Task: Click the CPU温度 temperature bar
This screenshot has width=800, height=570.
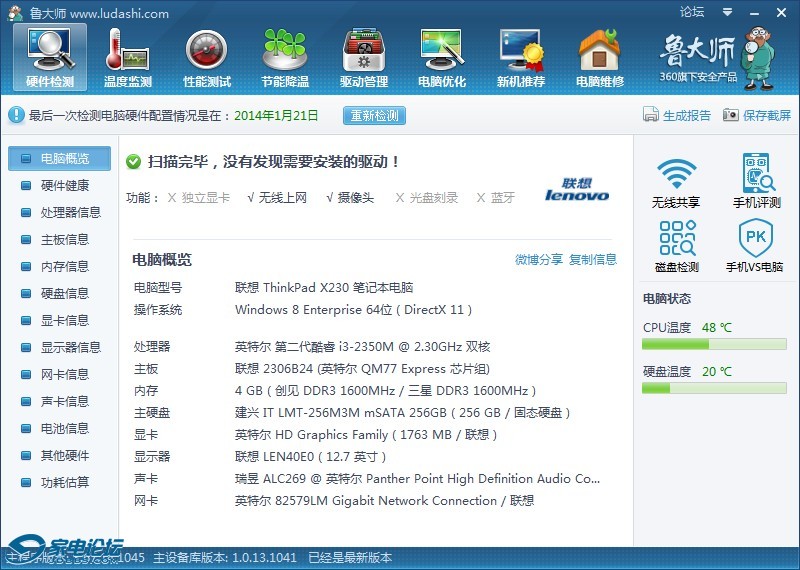Action: click(714, 344)
